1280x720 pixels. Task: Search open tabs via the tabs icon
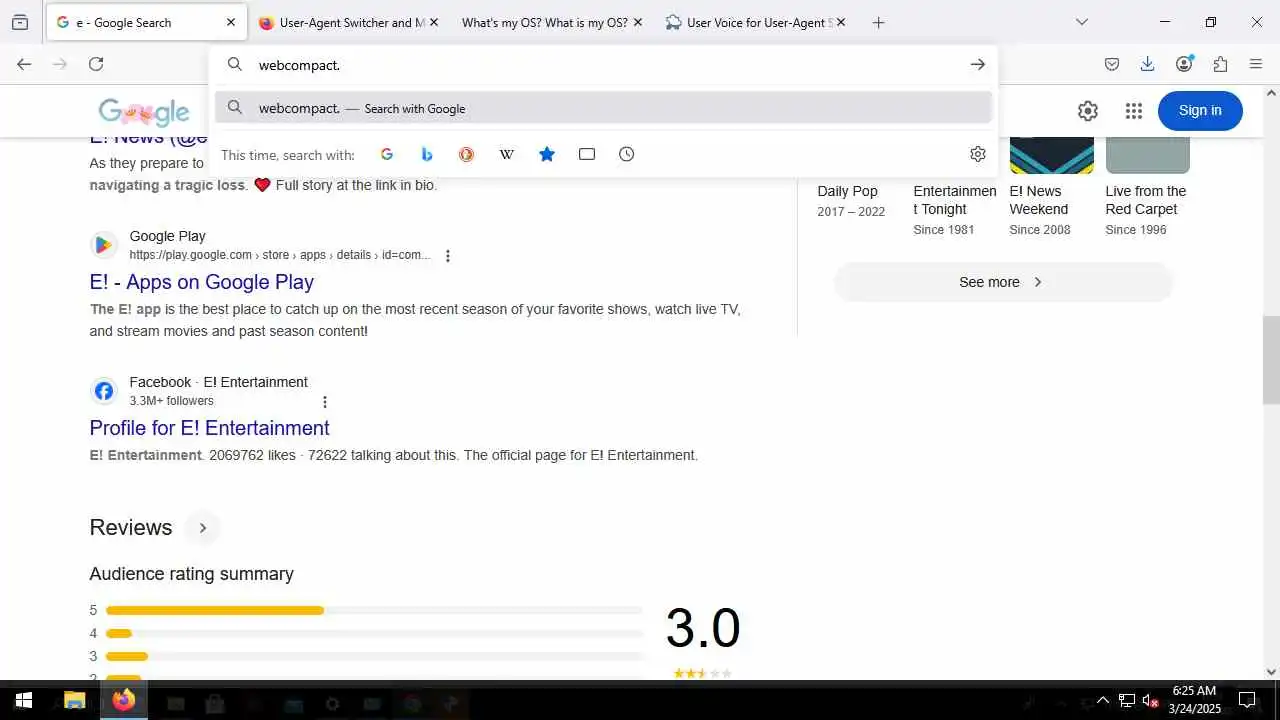point(587,154)
